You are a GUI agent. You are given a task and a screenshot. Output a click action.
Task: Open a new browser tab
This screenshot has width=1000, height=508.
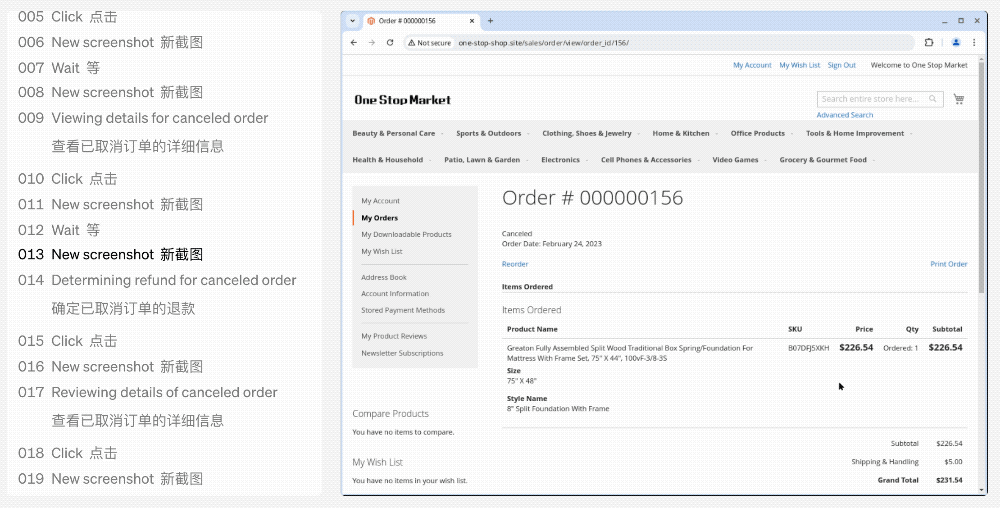[x=490, y=21]
